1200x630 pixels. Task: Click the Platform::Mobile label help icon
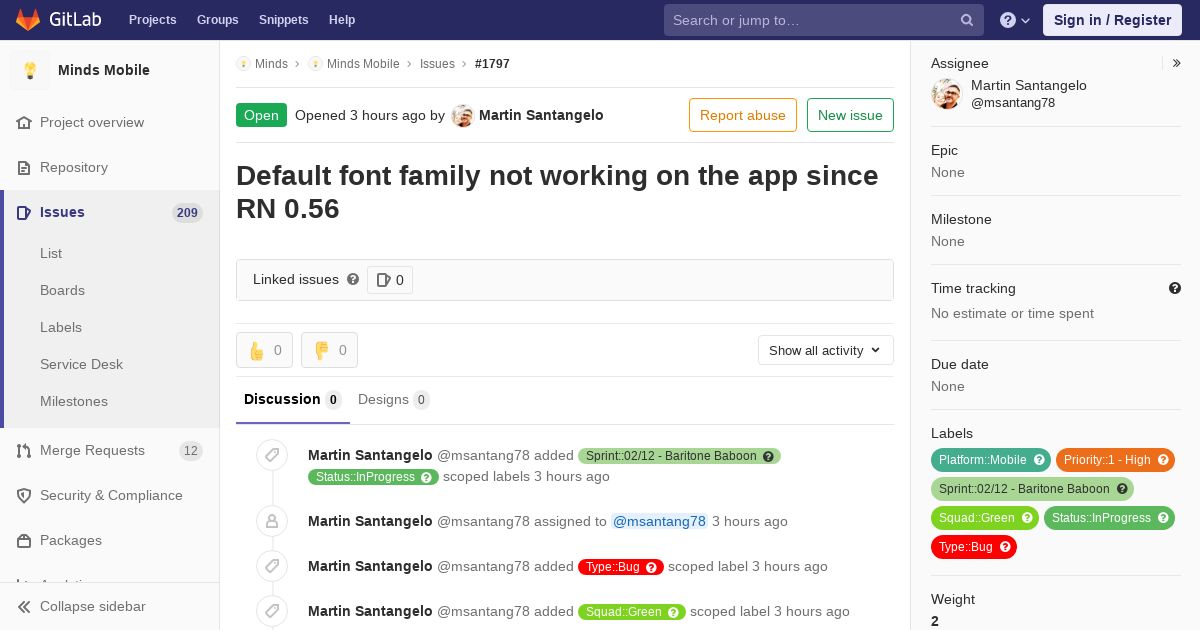(1039, 460)
